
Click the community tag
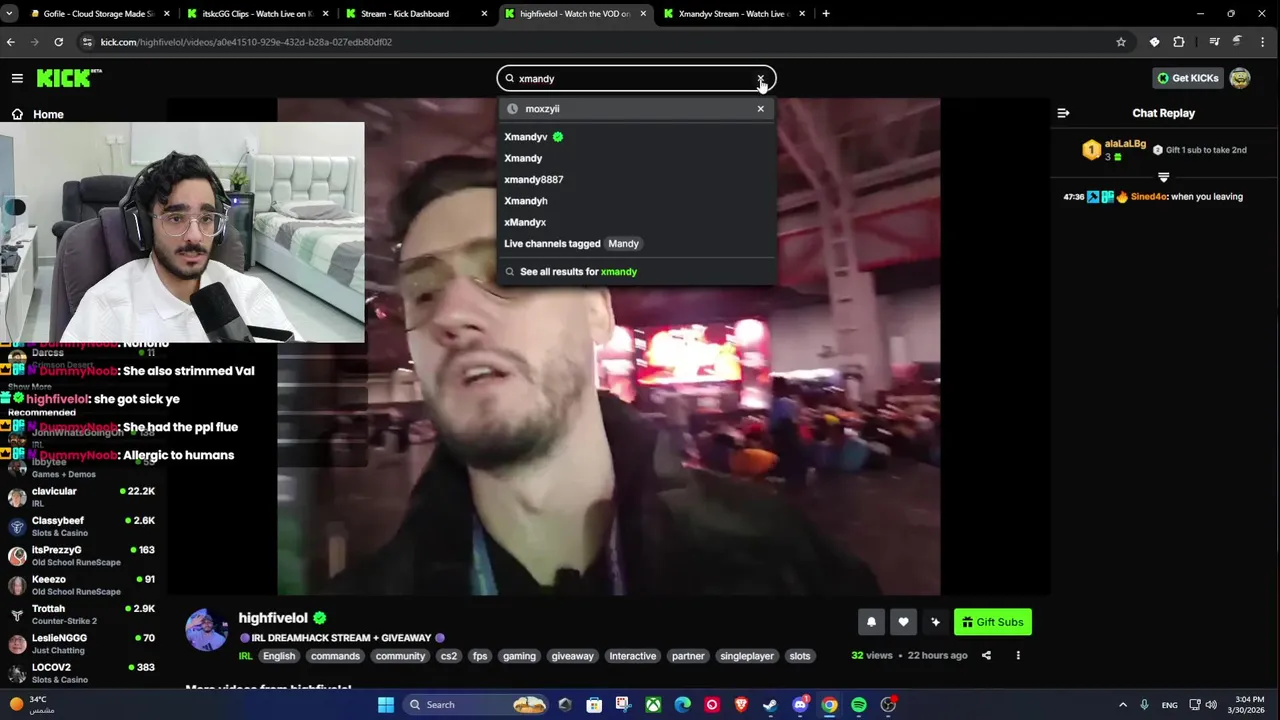pos(400,656)
